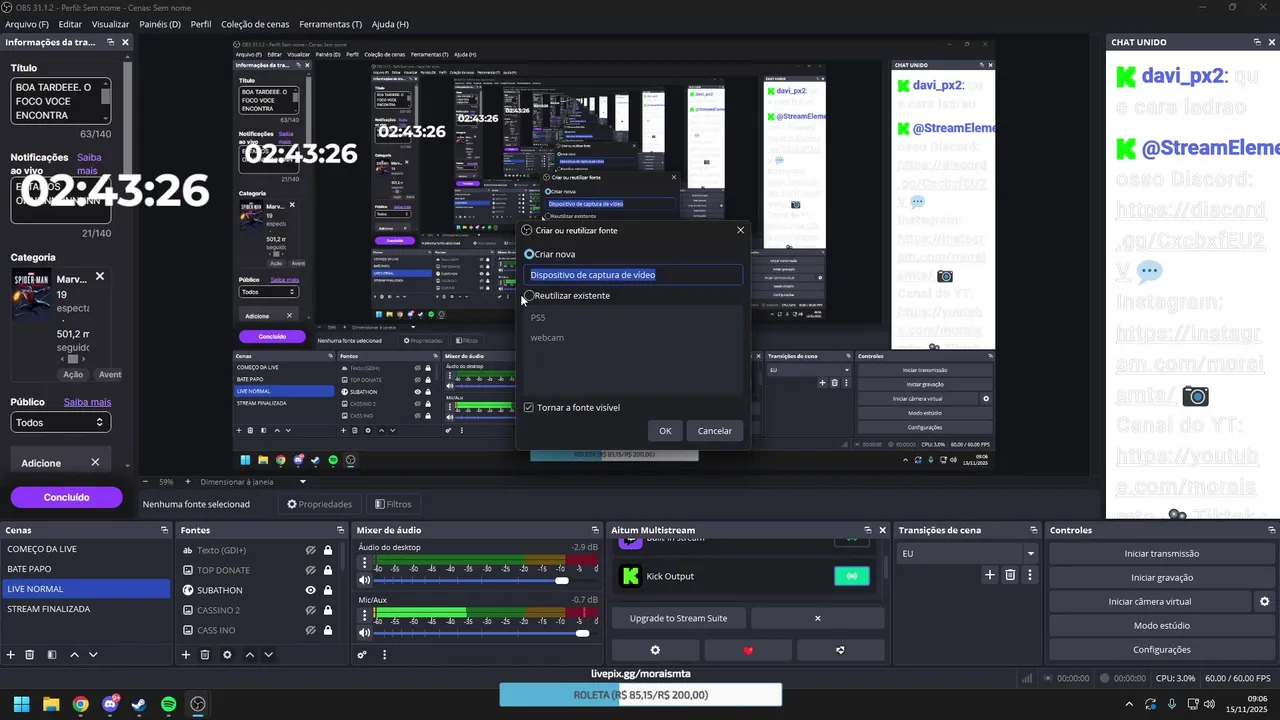Mute Mic/Aux speaker icon
Image resolution: width=1280 pixels, height=720 pixels.
[x=364, y=633]
